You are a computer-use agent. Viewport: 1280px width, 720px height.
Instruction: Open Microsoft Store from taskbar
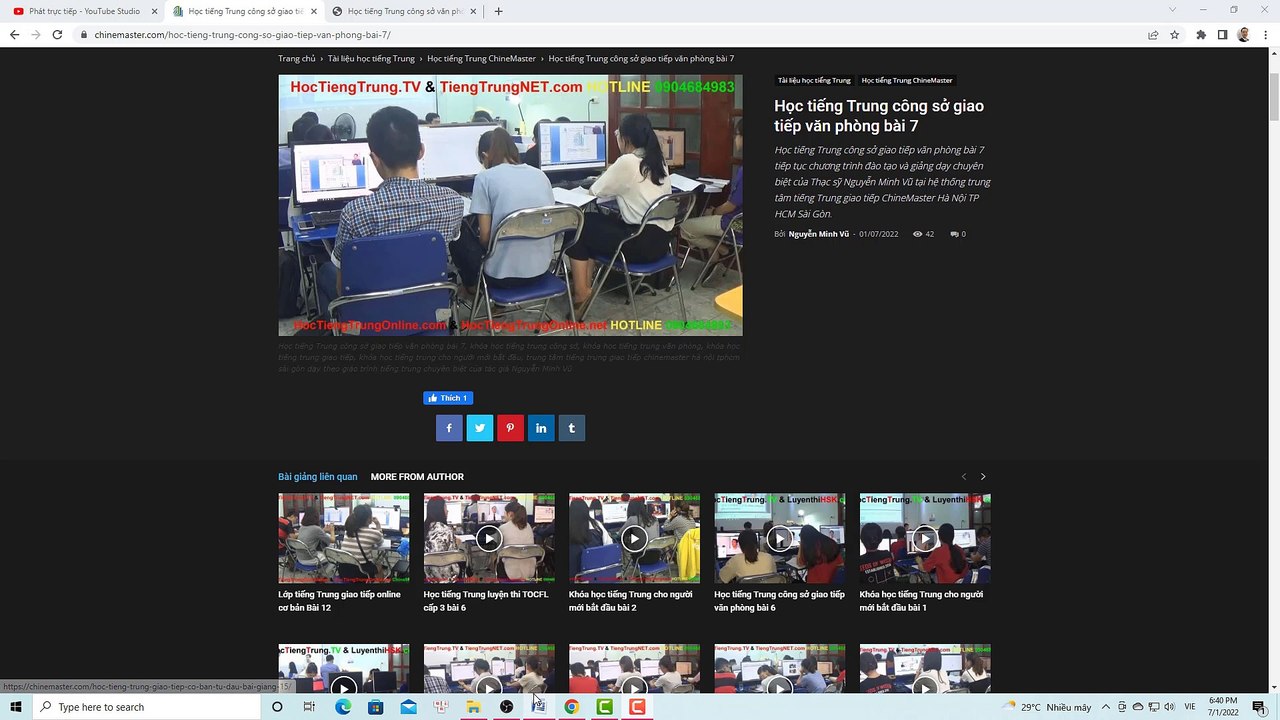point(375,707)
